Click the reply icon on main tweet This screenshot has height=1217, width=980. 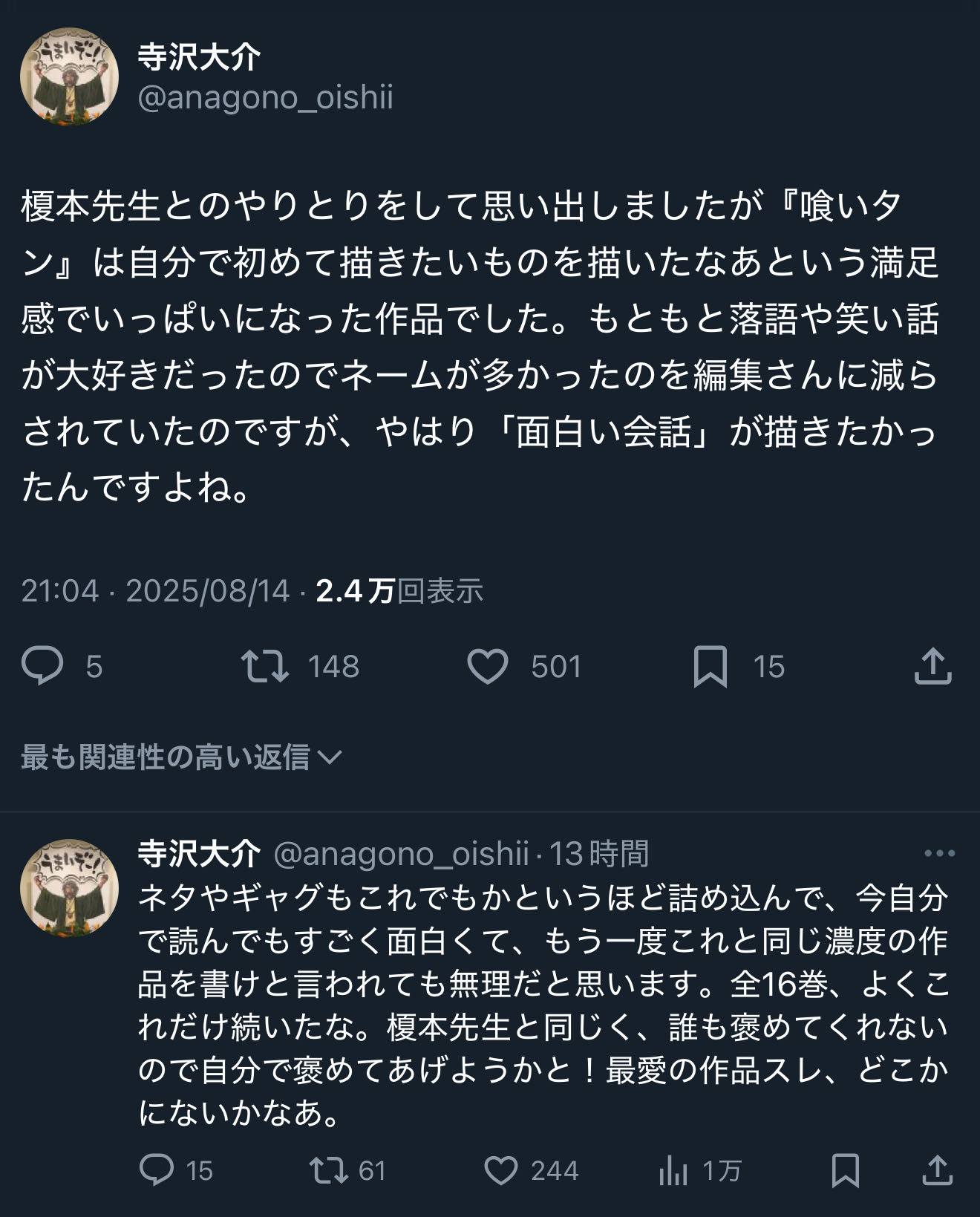pyautogui.click(x=43, y=665)
